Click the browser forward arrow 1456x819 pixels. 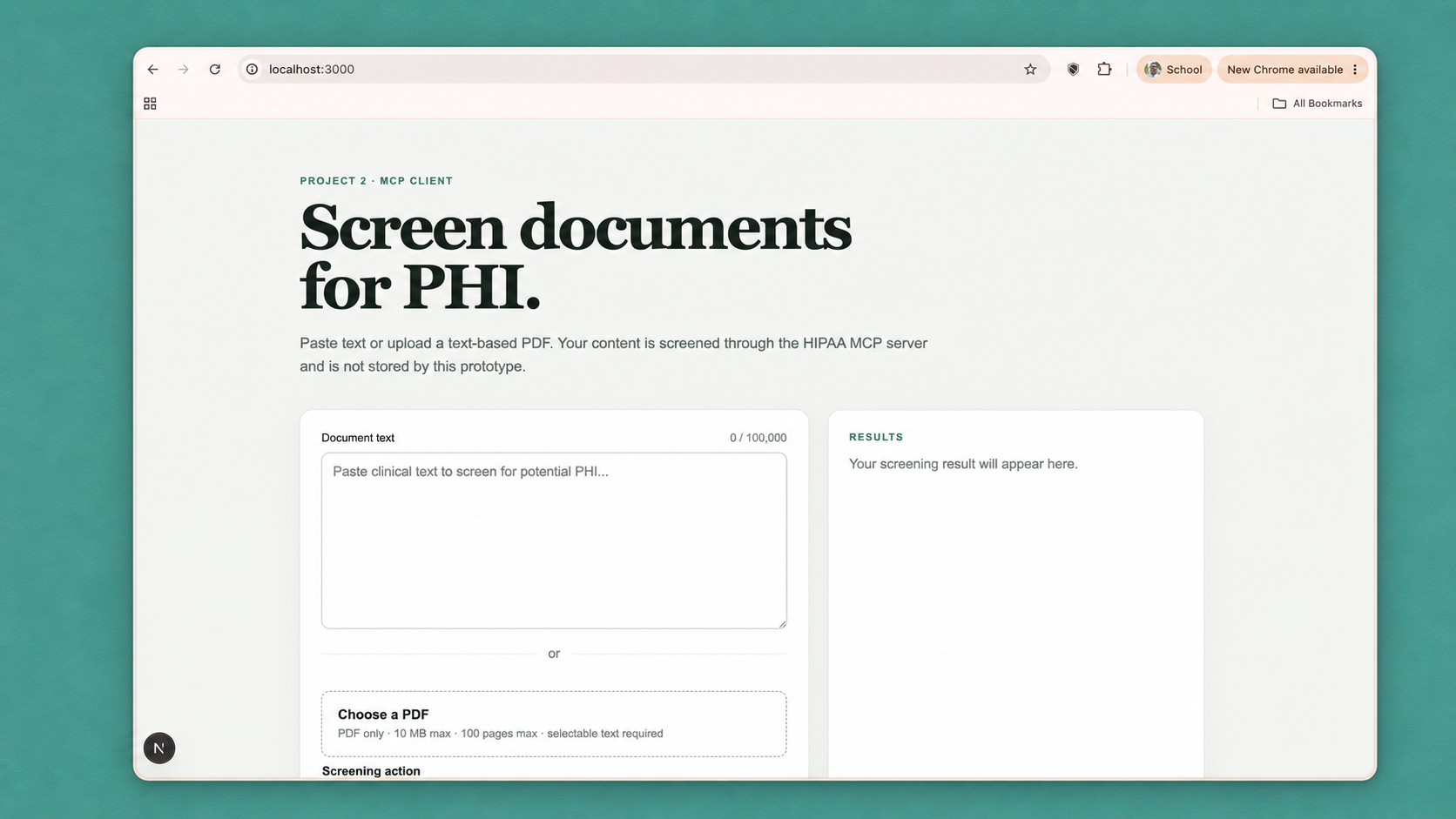184,70
